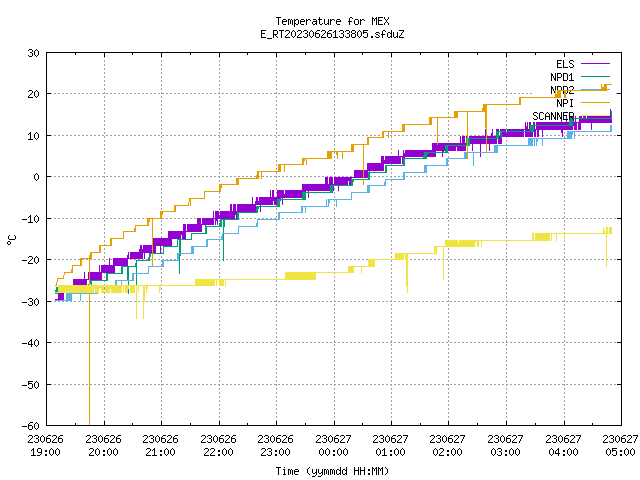The width and height of the screenshot is (640, 480).
Task: Click the 'Temperature for MEX' chart title
Action: click(332, 21)
